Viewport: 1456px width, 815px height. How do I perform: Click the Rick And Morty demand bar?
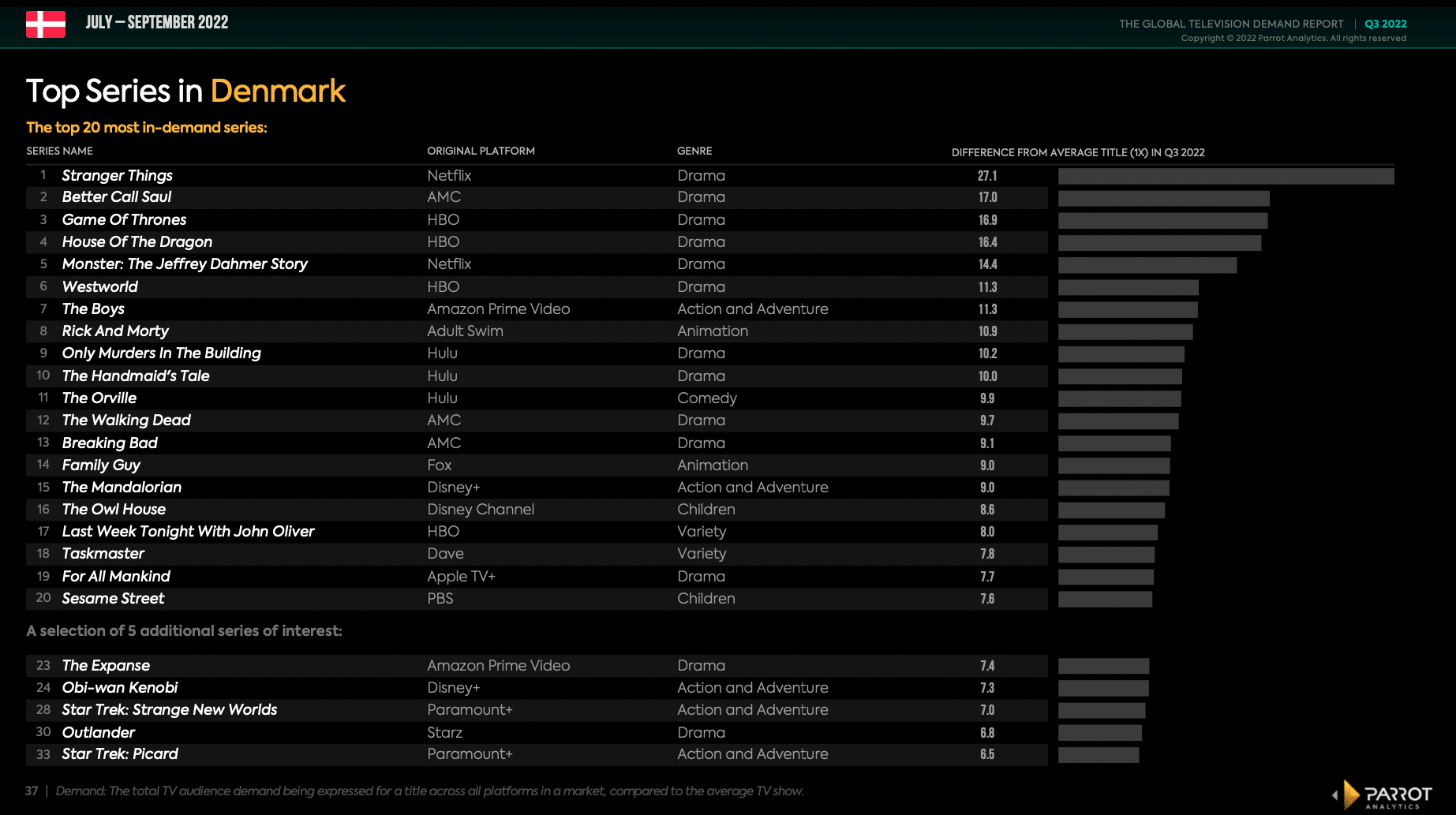coord(1125,331)
